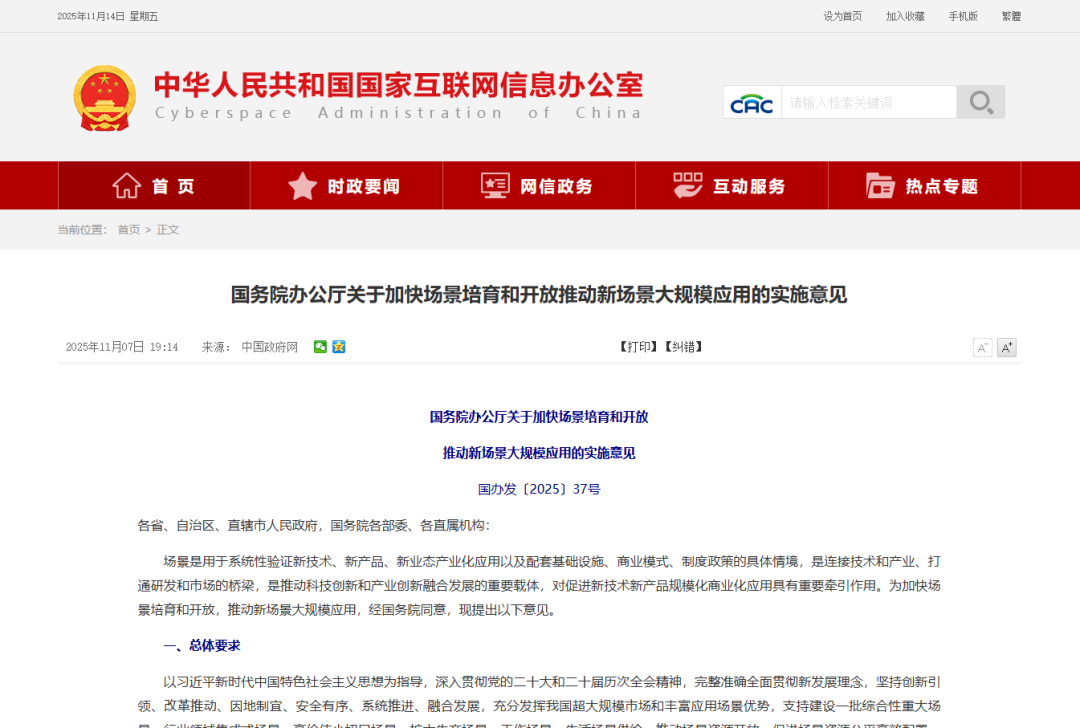Share the article to WeChat
This screenshot has width=1080, height=728.
point(320,346)
